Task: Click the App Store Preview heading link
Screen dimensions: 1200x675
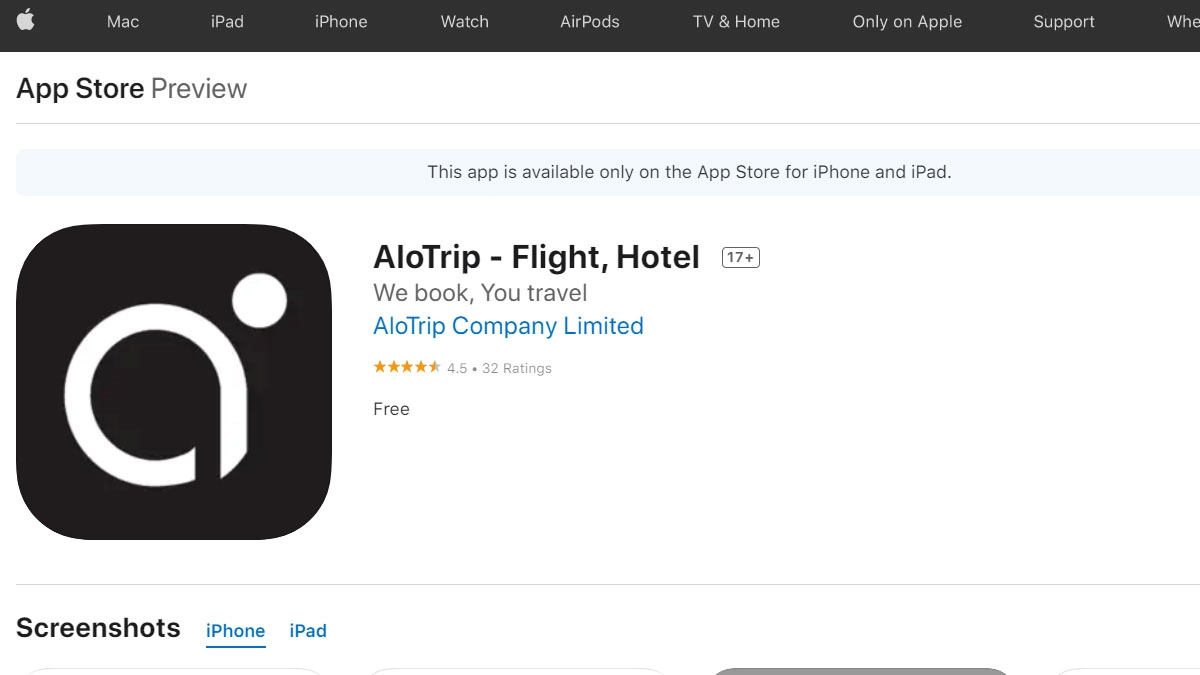Action: point(80,88)
